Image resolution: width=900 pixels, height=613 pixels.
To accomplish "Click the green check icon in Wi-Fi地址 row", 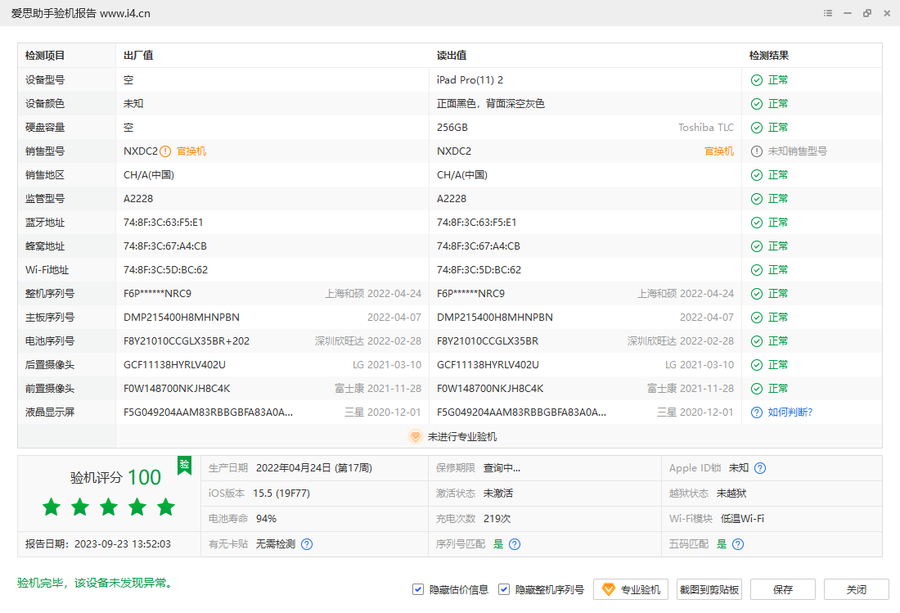I will tap(757, 270).
